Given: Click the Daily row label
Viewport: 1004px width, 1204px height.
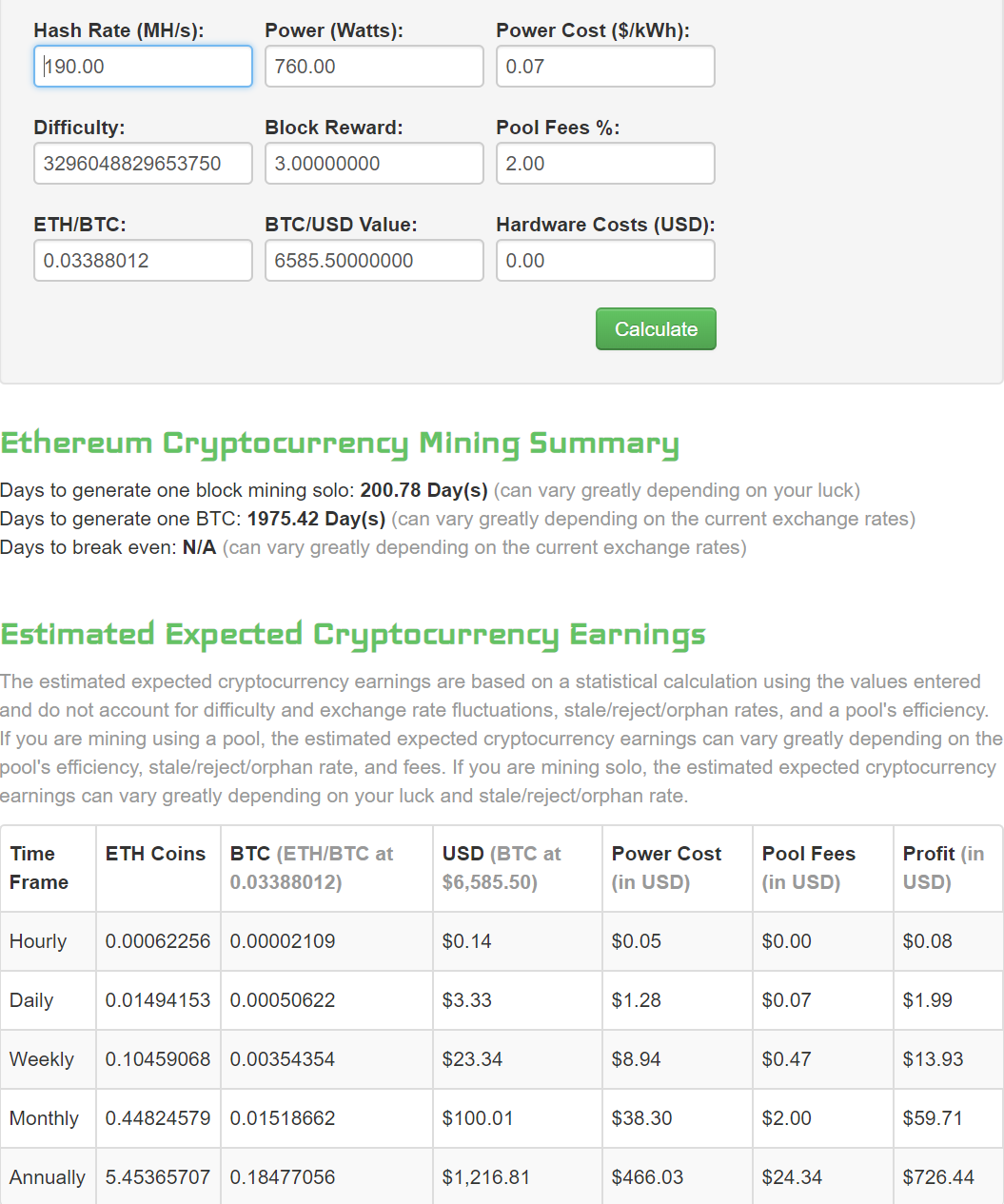Looking at the screenshot, I should [31, 1000].
